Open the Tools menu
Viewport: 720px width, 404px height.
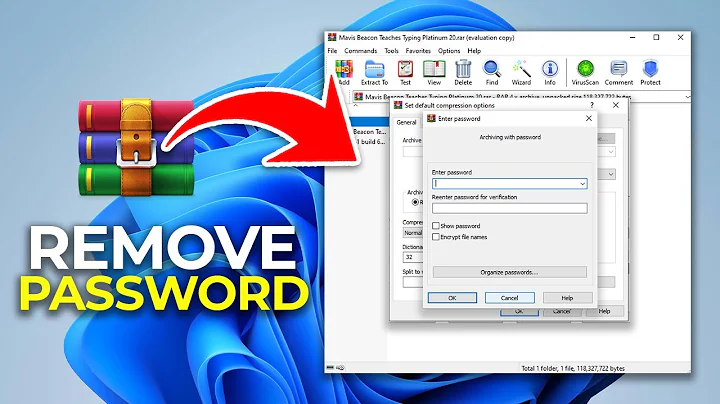pyautogui.click(x=391, y=50)
